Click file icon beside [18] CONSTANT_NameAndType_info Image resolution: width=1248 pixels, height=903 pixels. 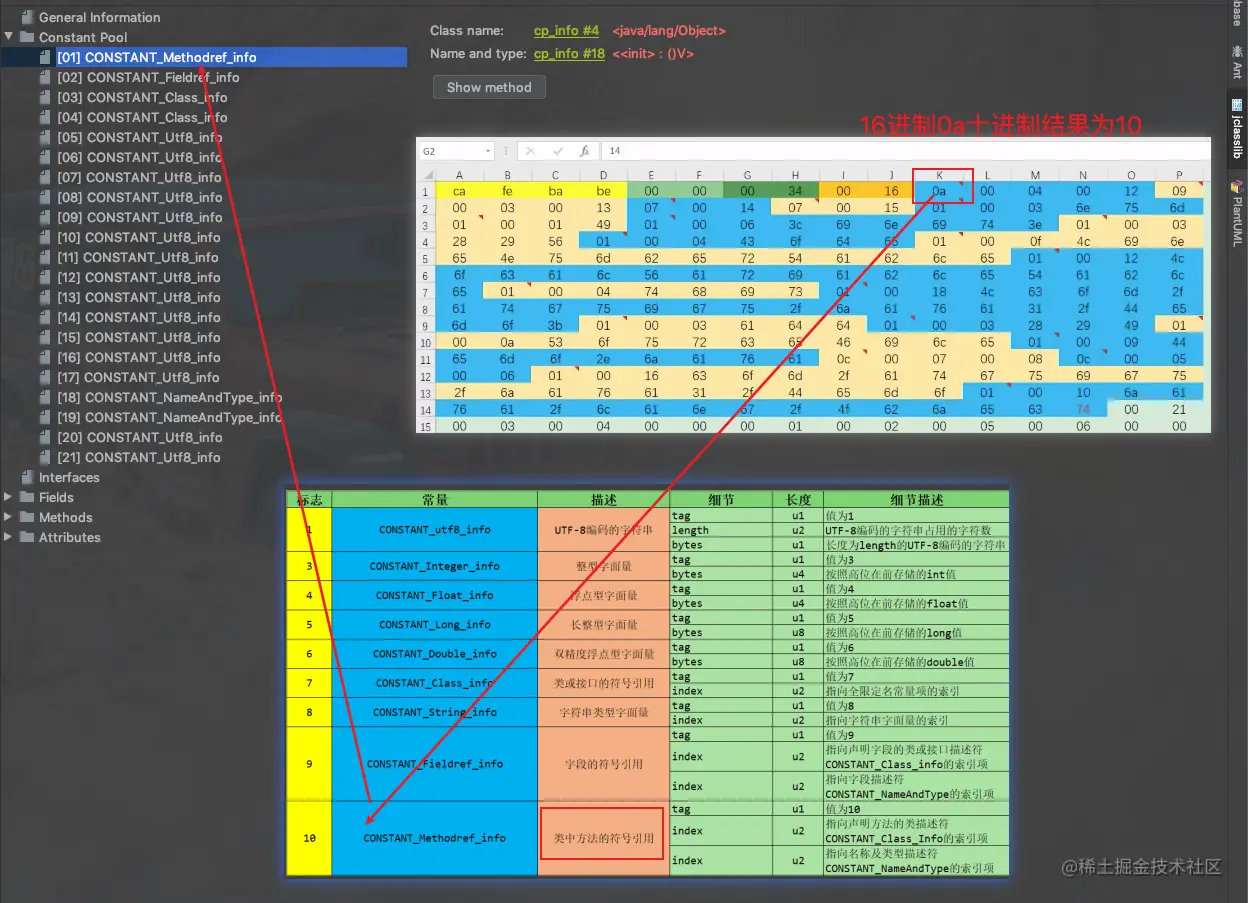(x=44, y=397)
